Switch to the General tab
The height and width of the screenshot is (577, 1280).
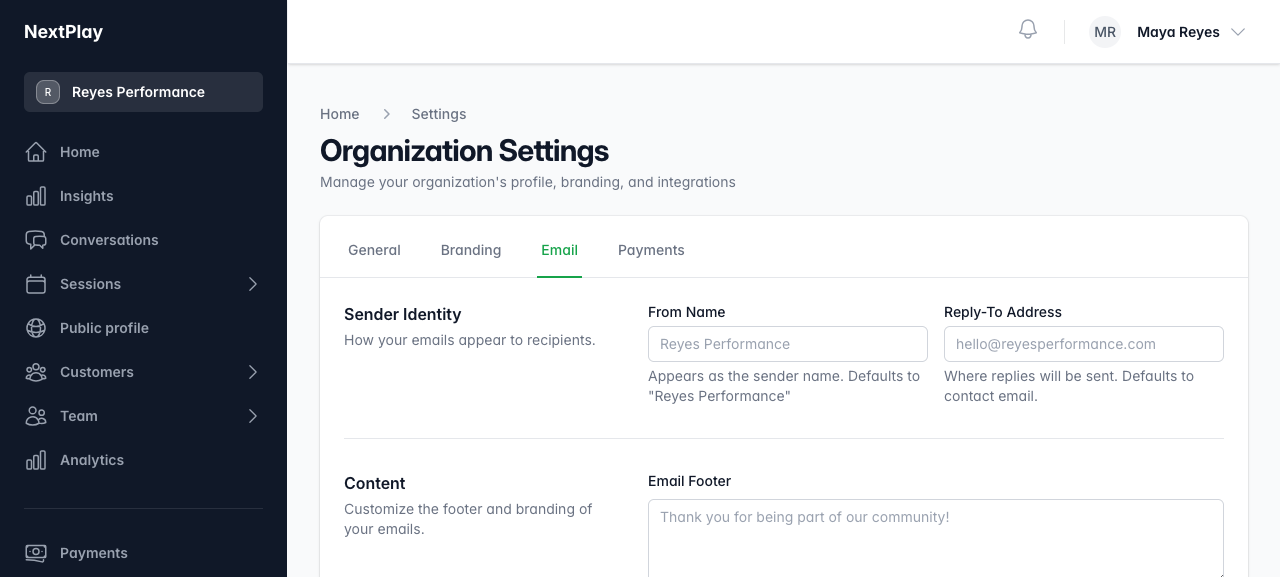[374, 250]
